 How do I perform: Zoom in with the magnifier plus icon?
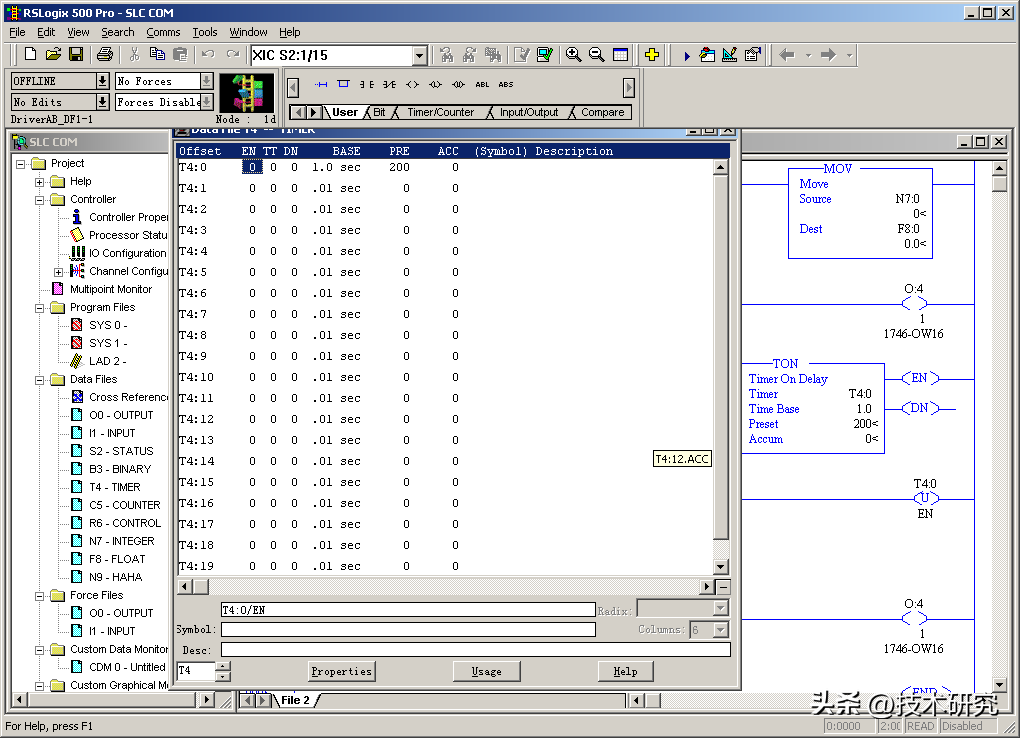573,55
